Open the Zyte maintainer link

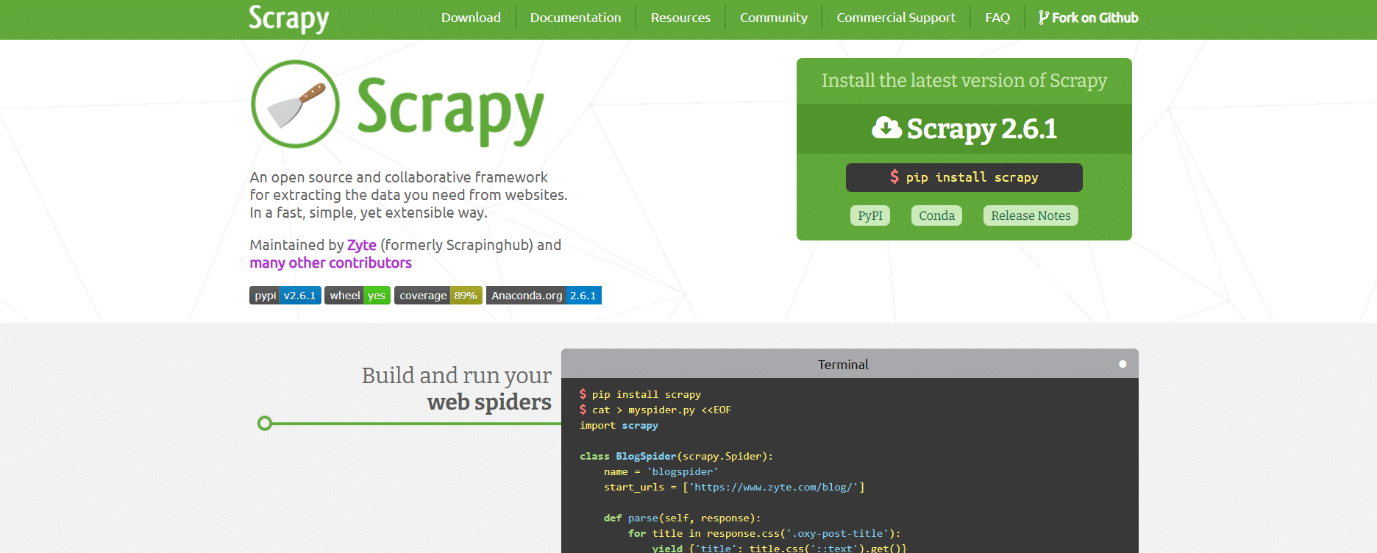pyautogui.click(x=362, y=245)
